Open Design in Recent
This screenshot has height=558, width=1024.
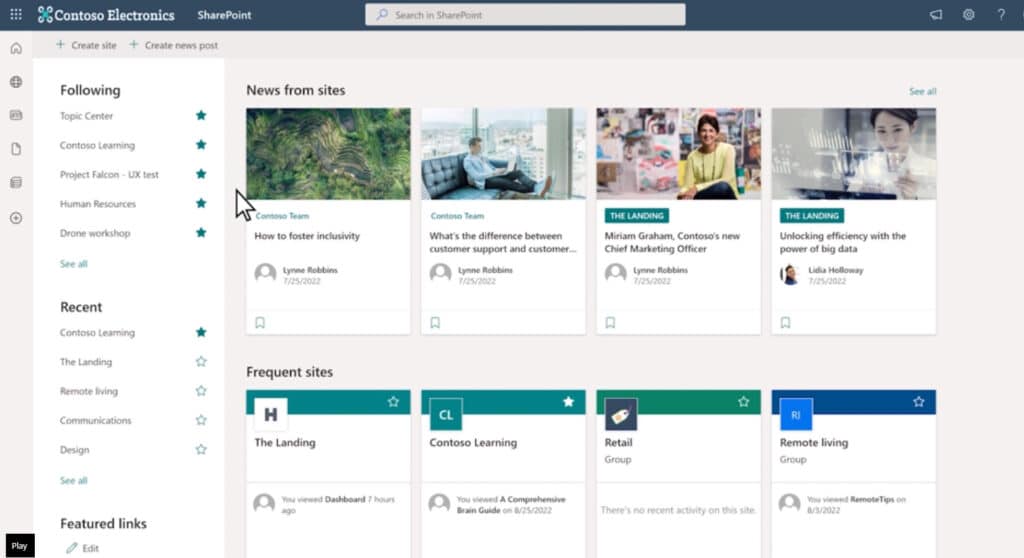(74, 450)
